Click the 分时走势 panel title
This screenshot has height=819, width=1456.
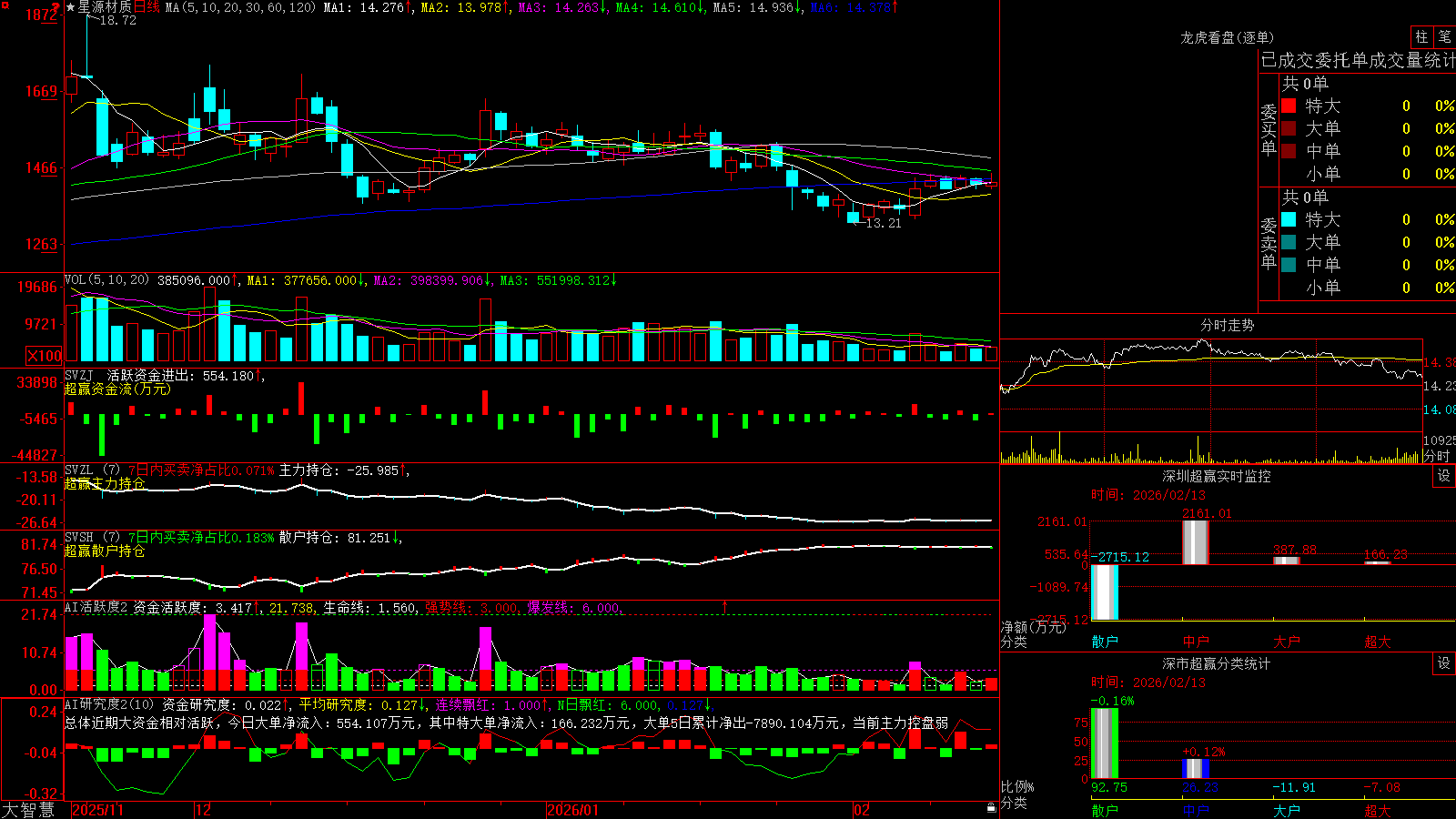coord(1227,325)
